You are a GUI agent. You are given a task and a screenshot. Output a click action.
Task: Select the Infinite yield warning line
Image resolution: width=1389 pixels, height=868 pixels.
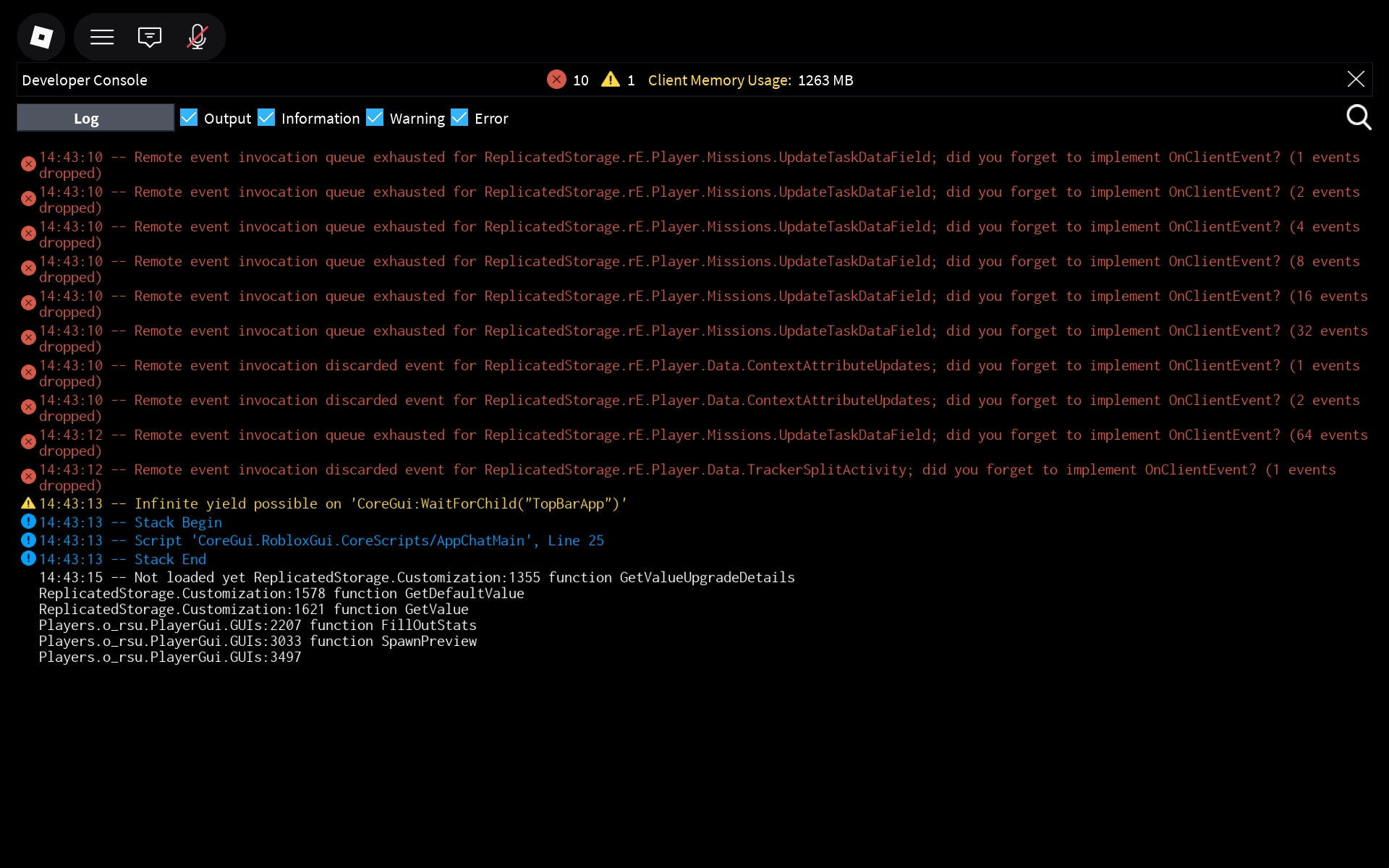click(380, 503)
